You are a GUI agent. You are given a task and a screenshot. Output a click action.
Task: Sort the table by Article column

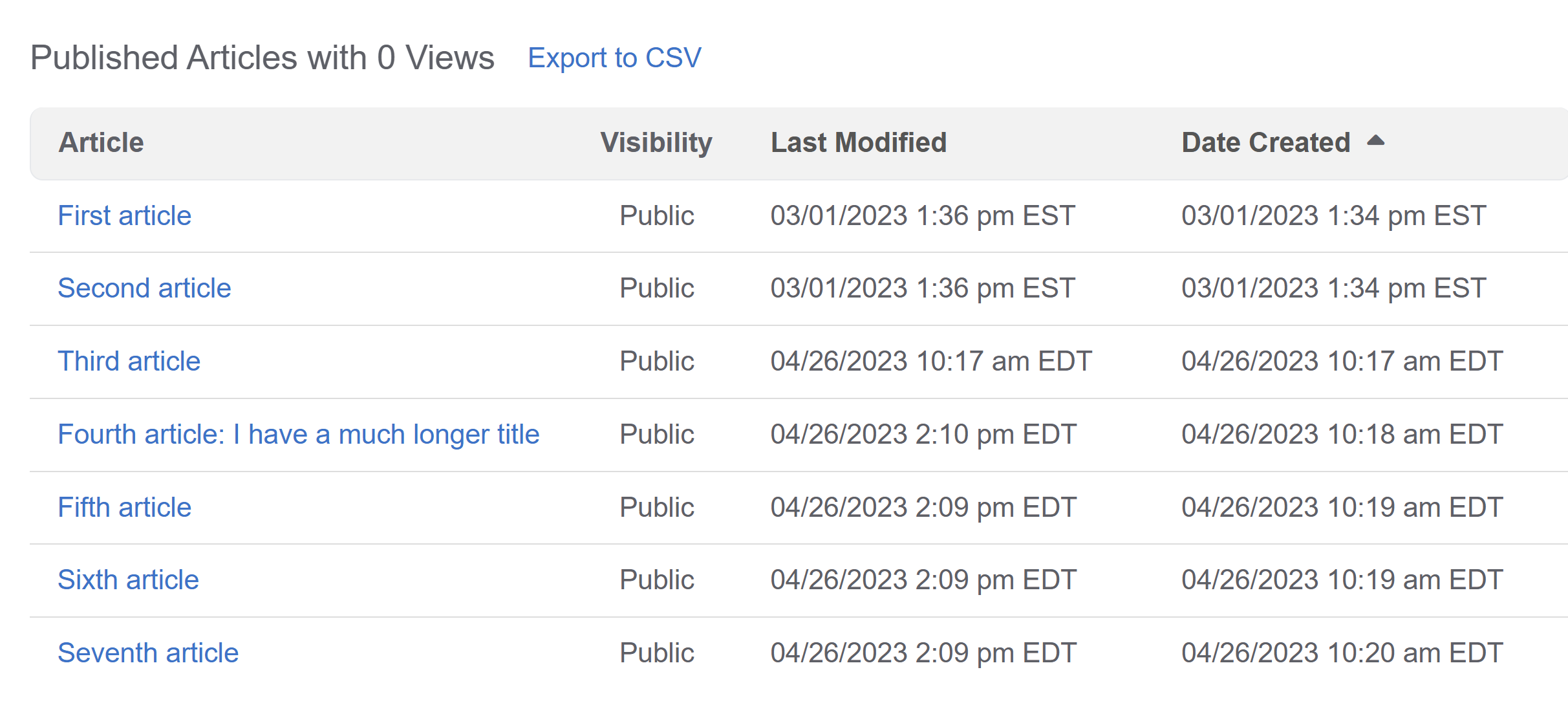pos(102,143)
